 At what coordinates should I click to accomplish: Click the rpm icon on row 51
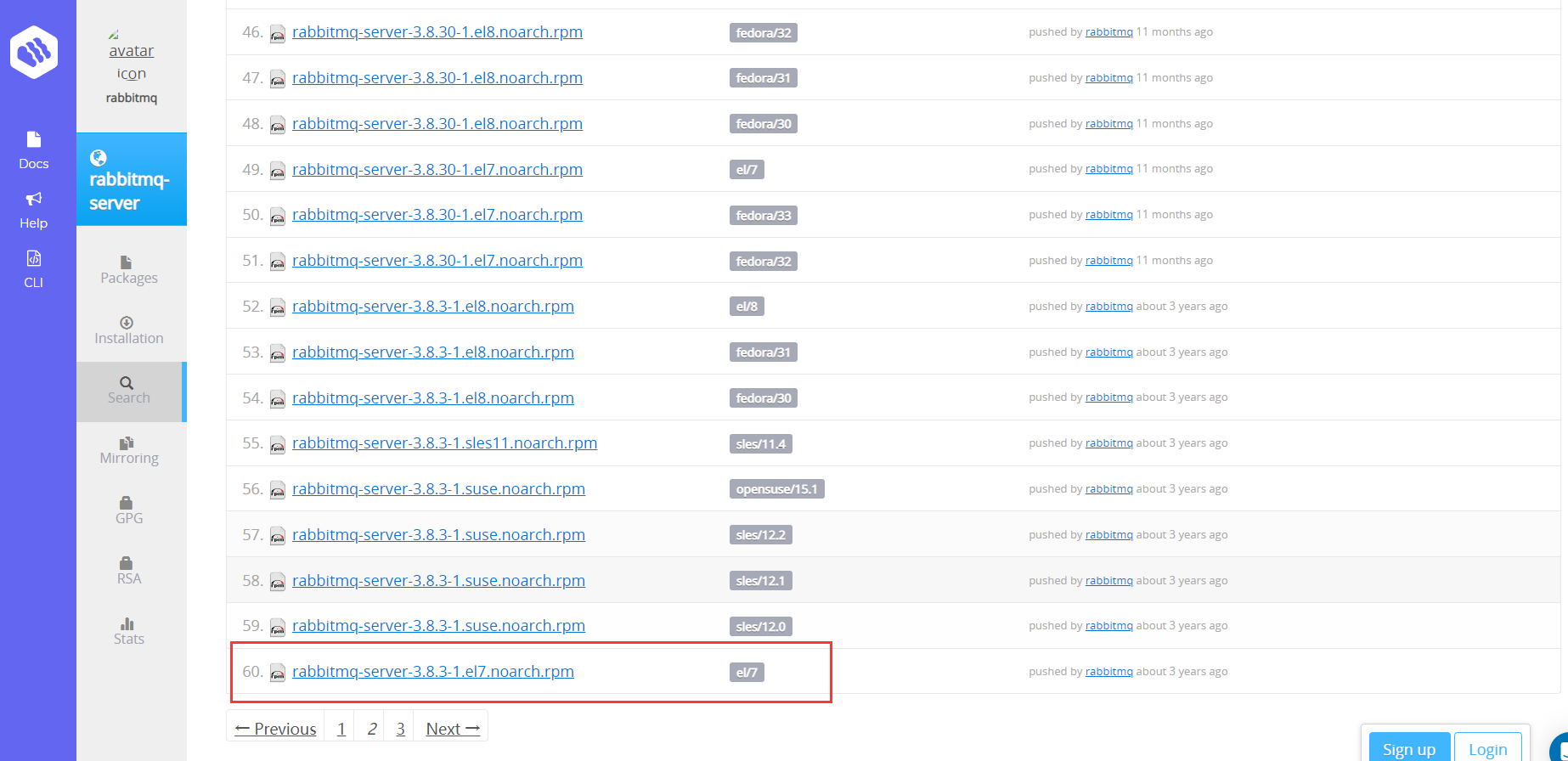[x=278, y=262]
